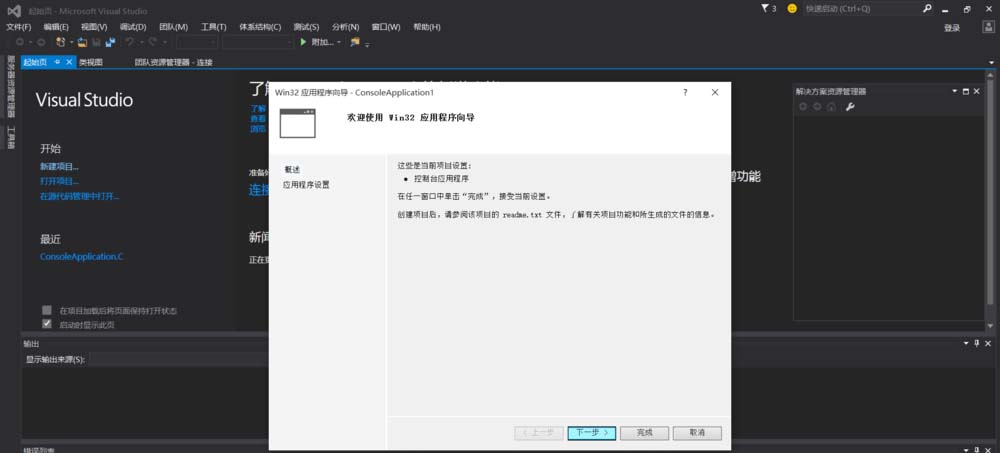Click 取消 button in the wizard
The height and width of the screenshot is (453, 1000).
click(697, 433)
